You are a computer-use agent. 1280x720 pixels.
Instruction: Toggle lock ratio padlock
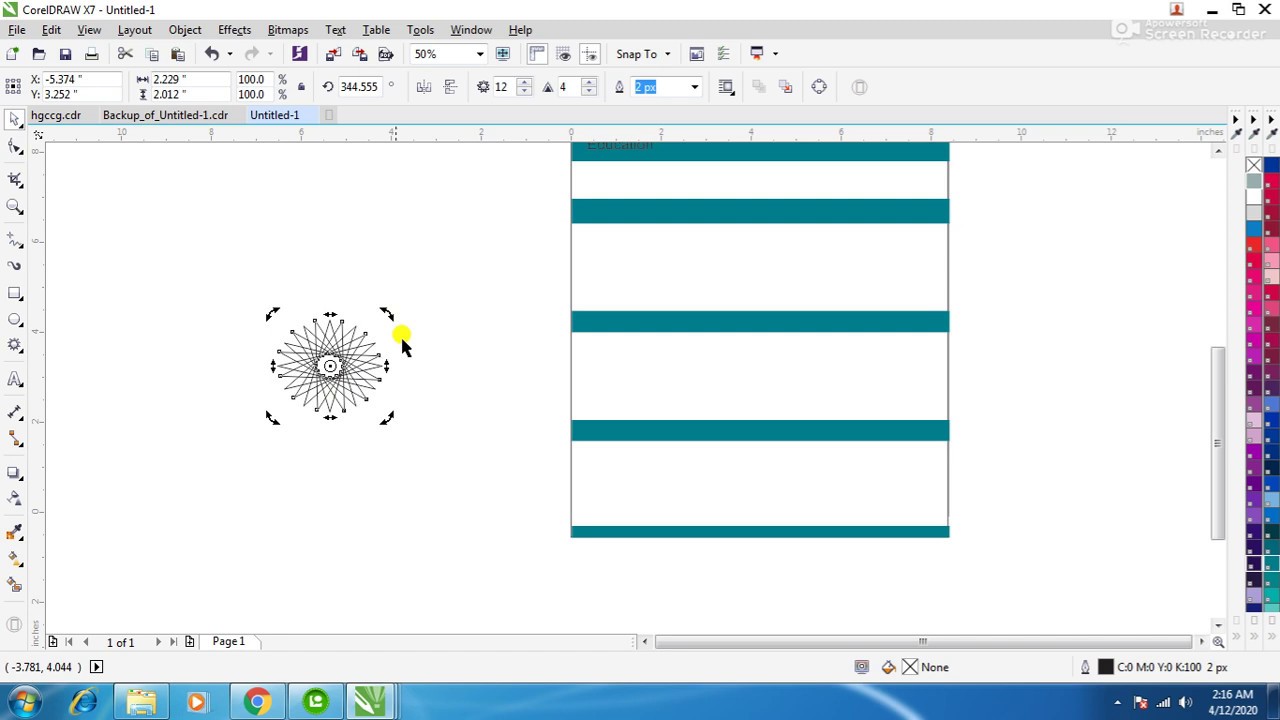click(x=301, y=87)
